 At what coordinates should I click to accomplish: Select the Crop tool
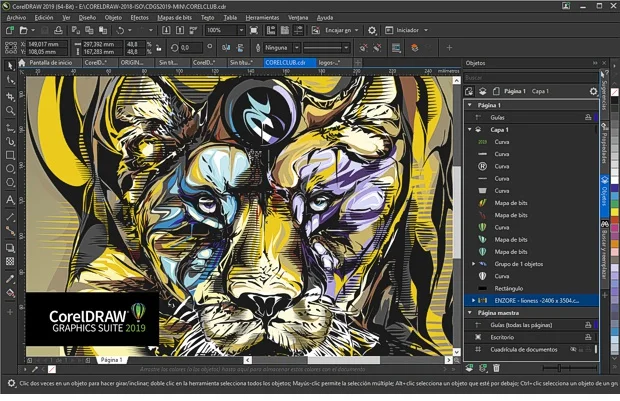[10, 96]
